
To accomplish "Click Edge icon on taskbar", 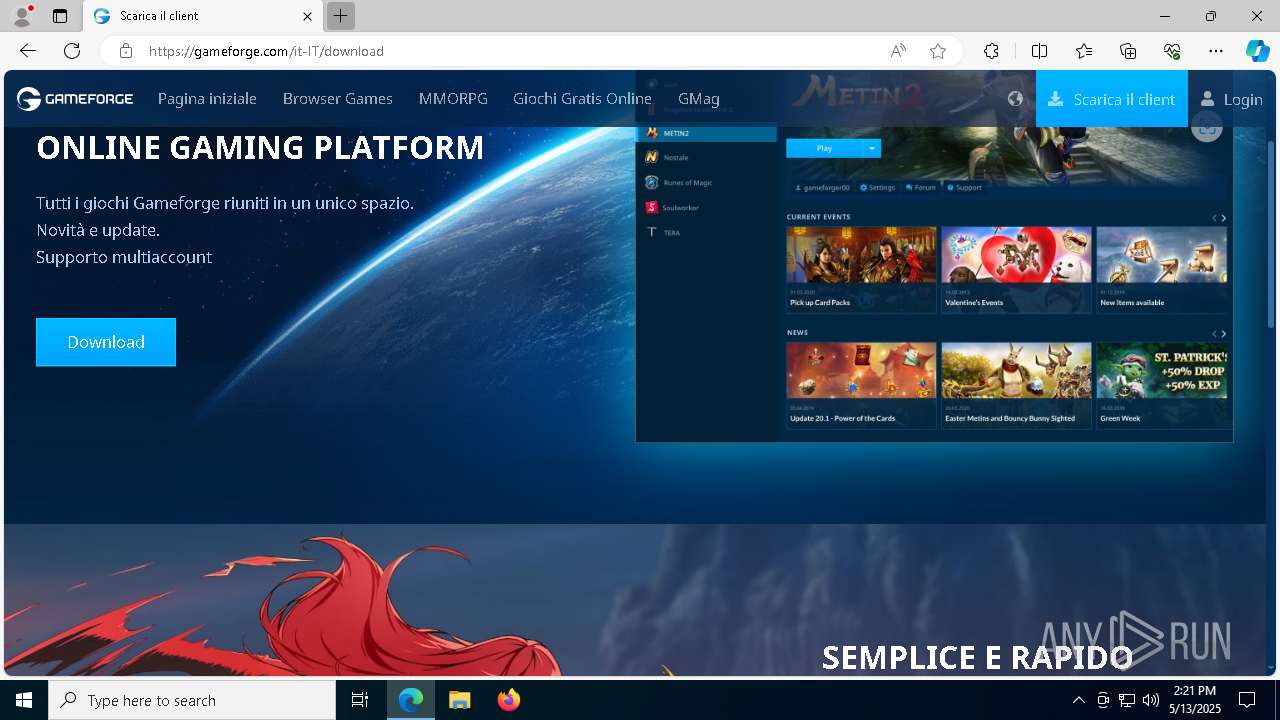I will [411, 700].
